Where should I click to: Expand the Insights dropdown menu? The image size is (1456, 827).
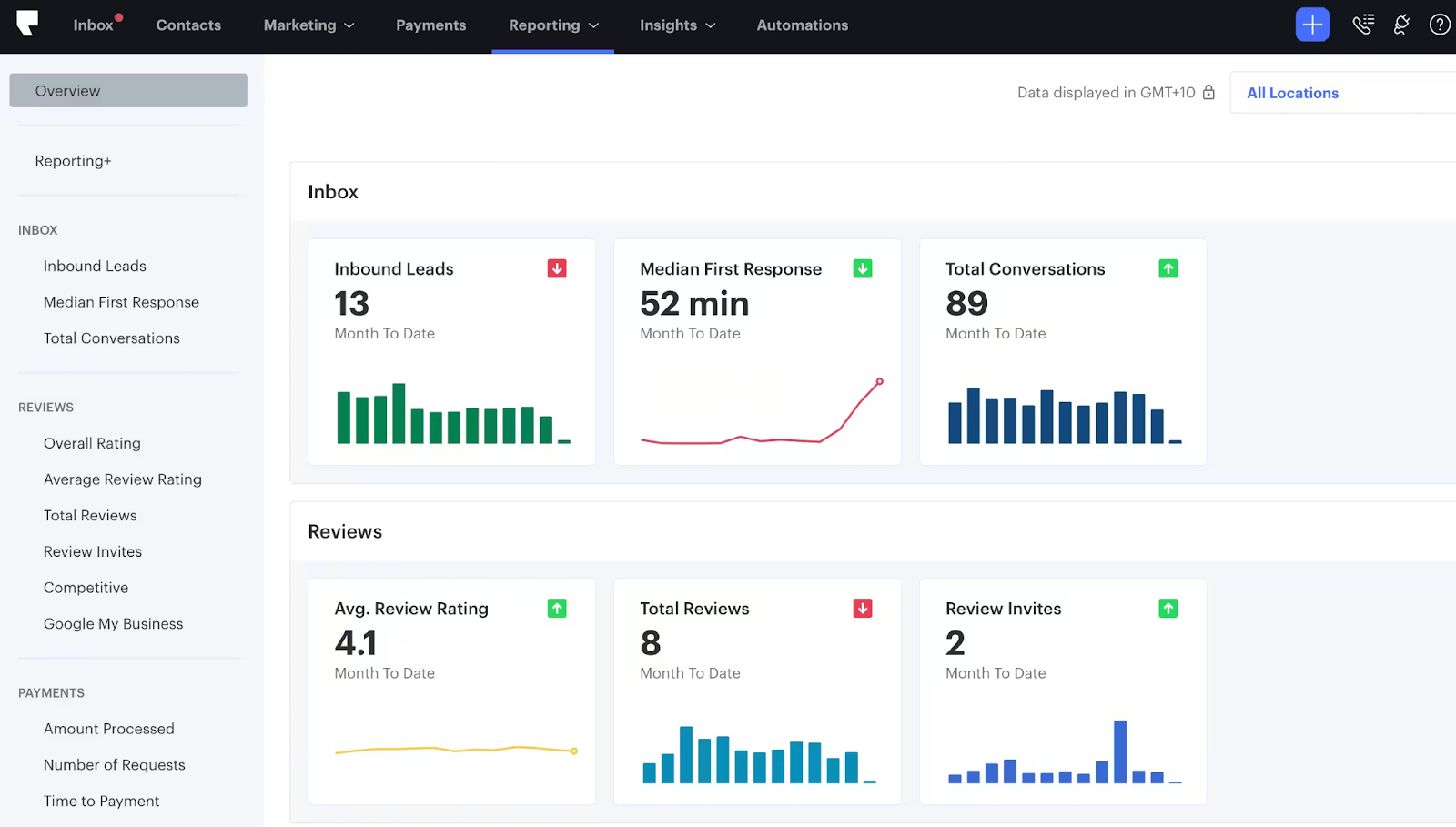pos(677,25)
